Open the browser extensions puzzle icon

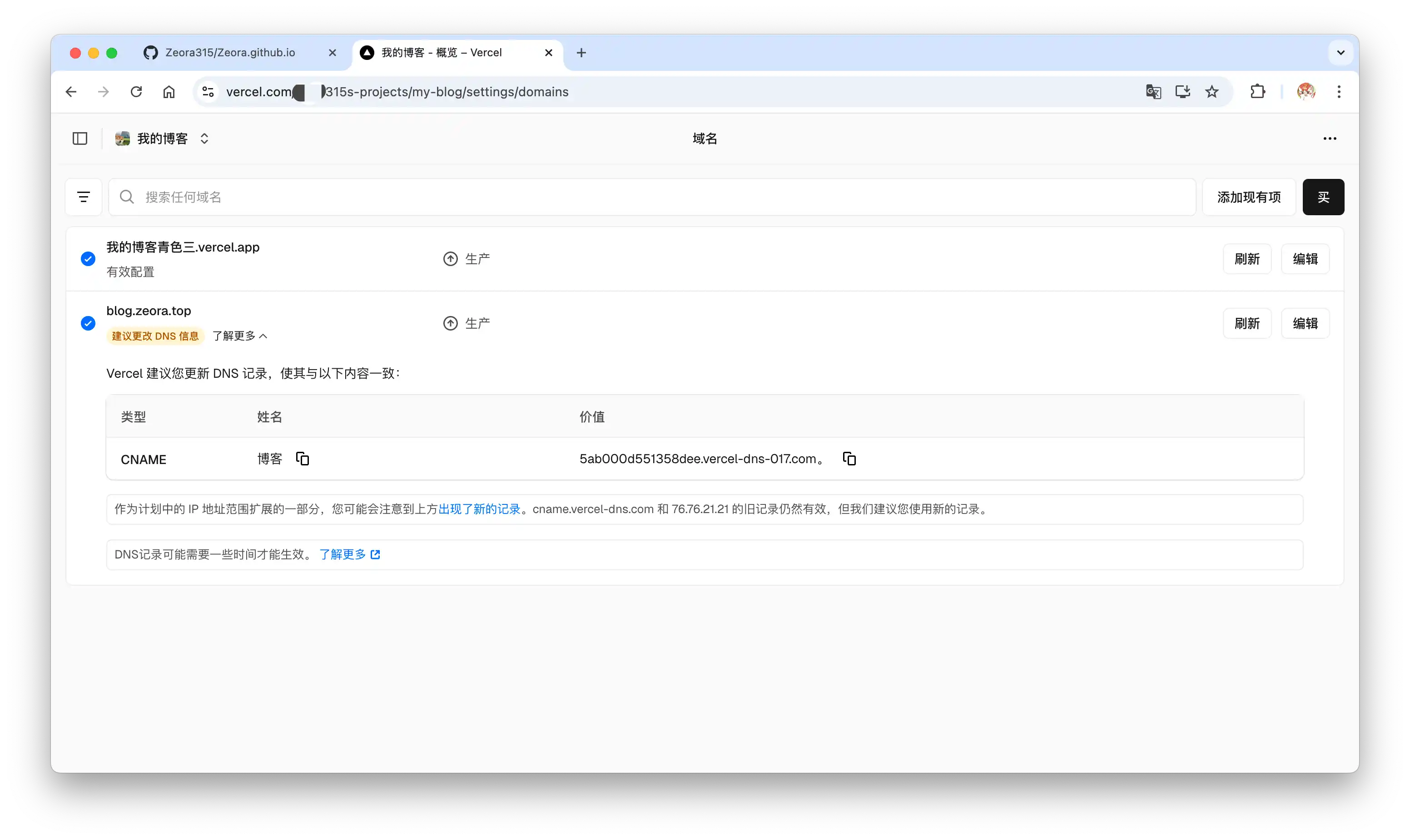pos(1257,92)
